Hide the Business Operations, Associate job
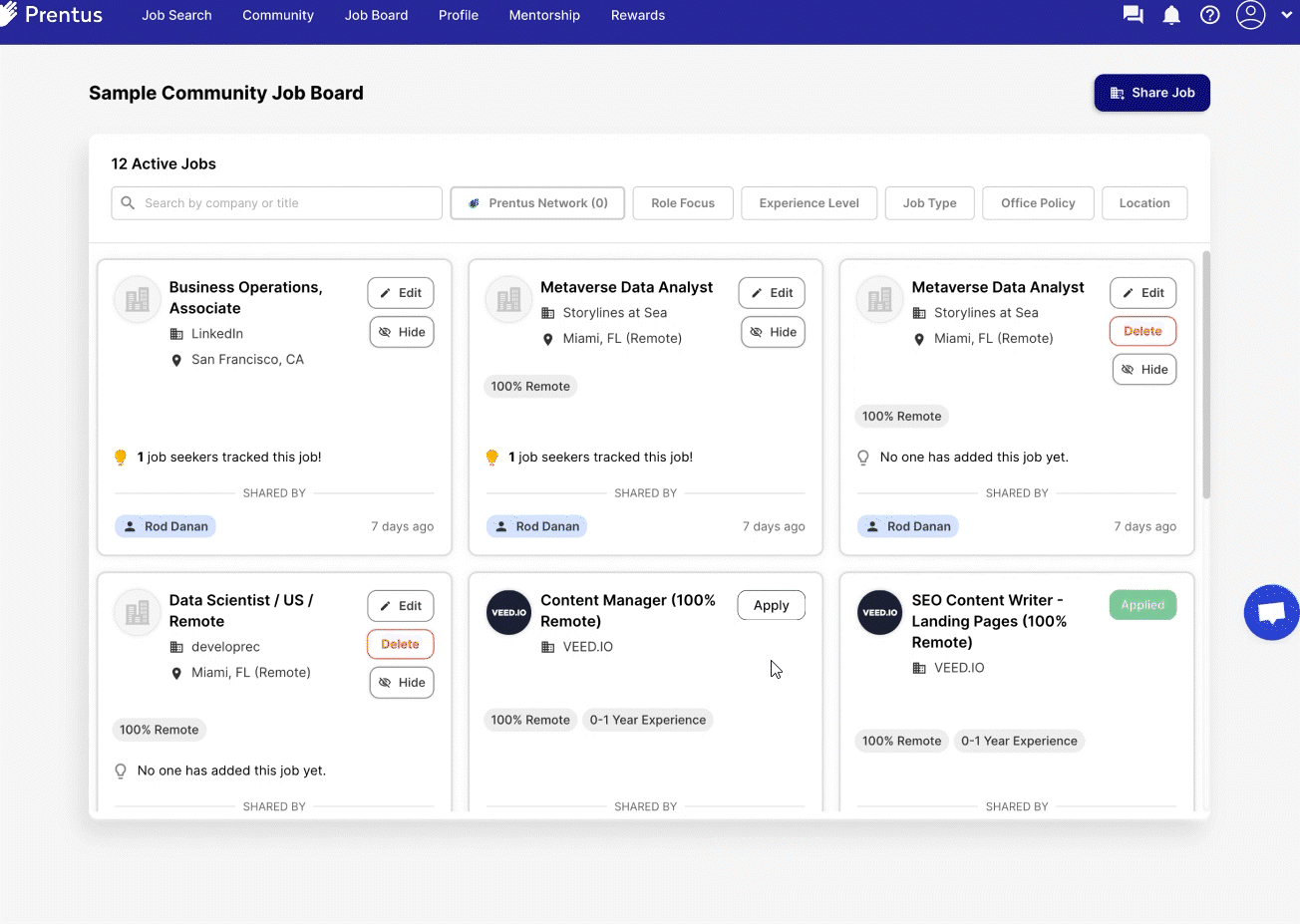The height and width of the screenshot is (924, 1300). pyautogui.click(x=402, y=332)
